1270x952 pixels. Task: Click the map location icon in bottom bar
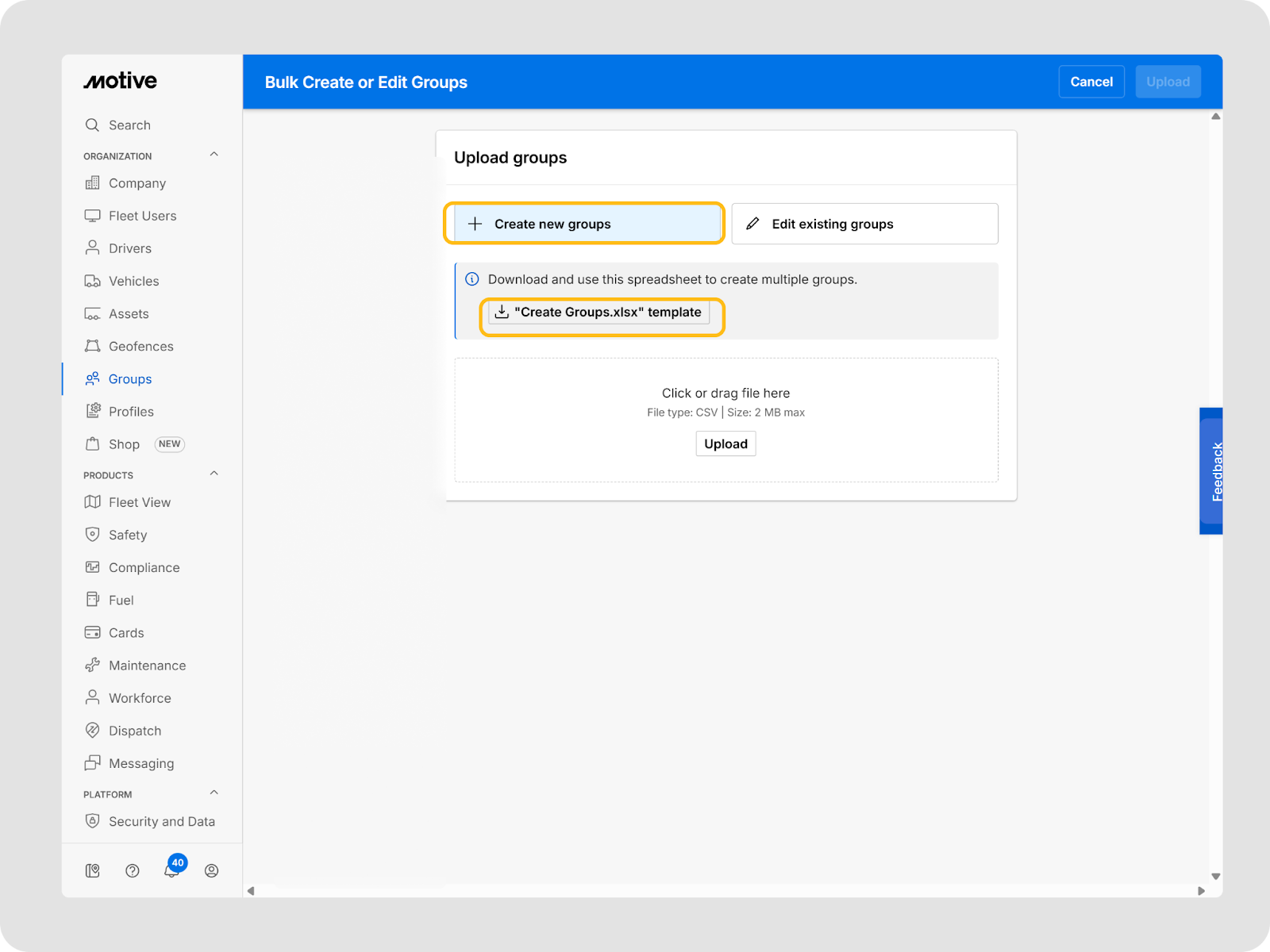[93, 871]
